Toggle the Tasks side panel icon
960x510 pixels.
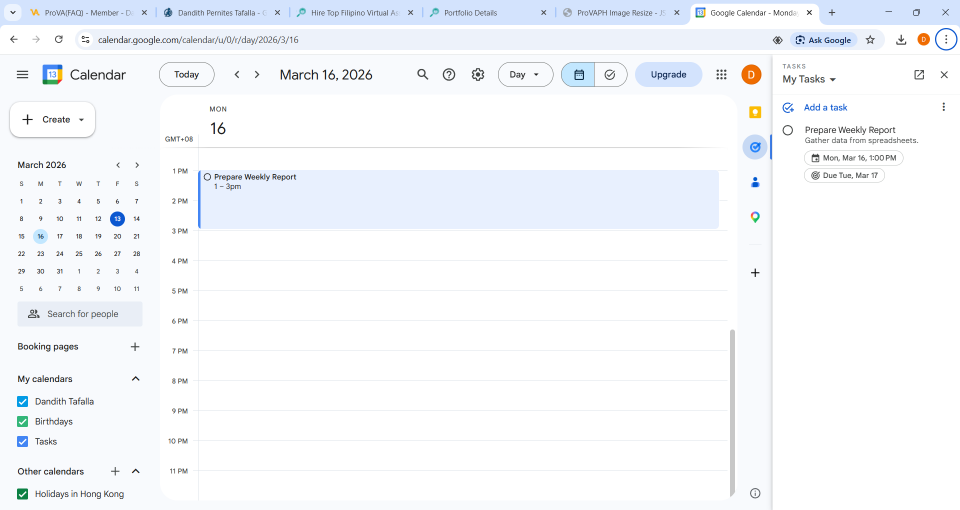(x=755, y=148)
